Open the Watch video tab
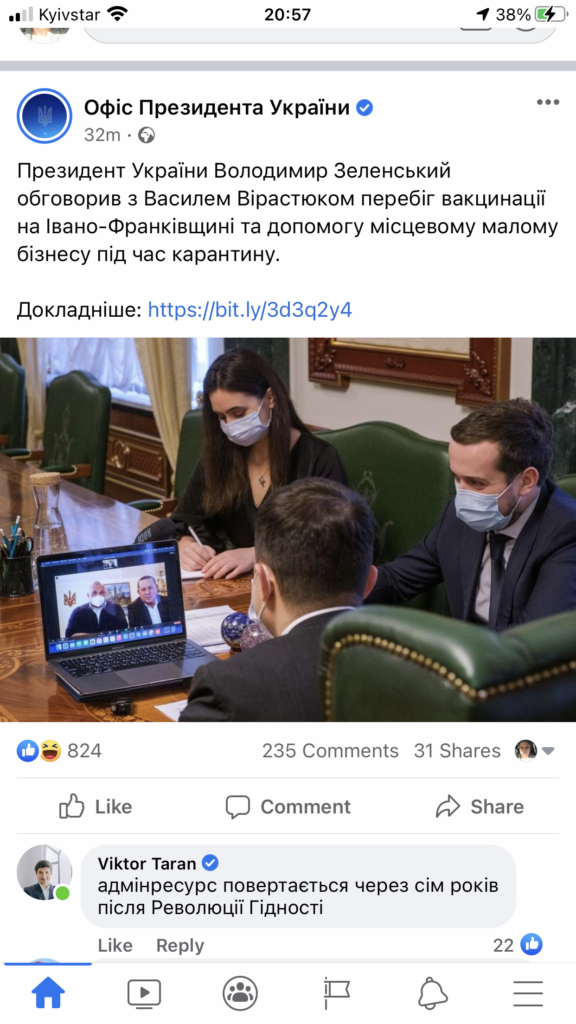576x1024 pixels. [x=144, y=994]
